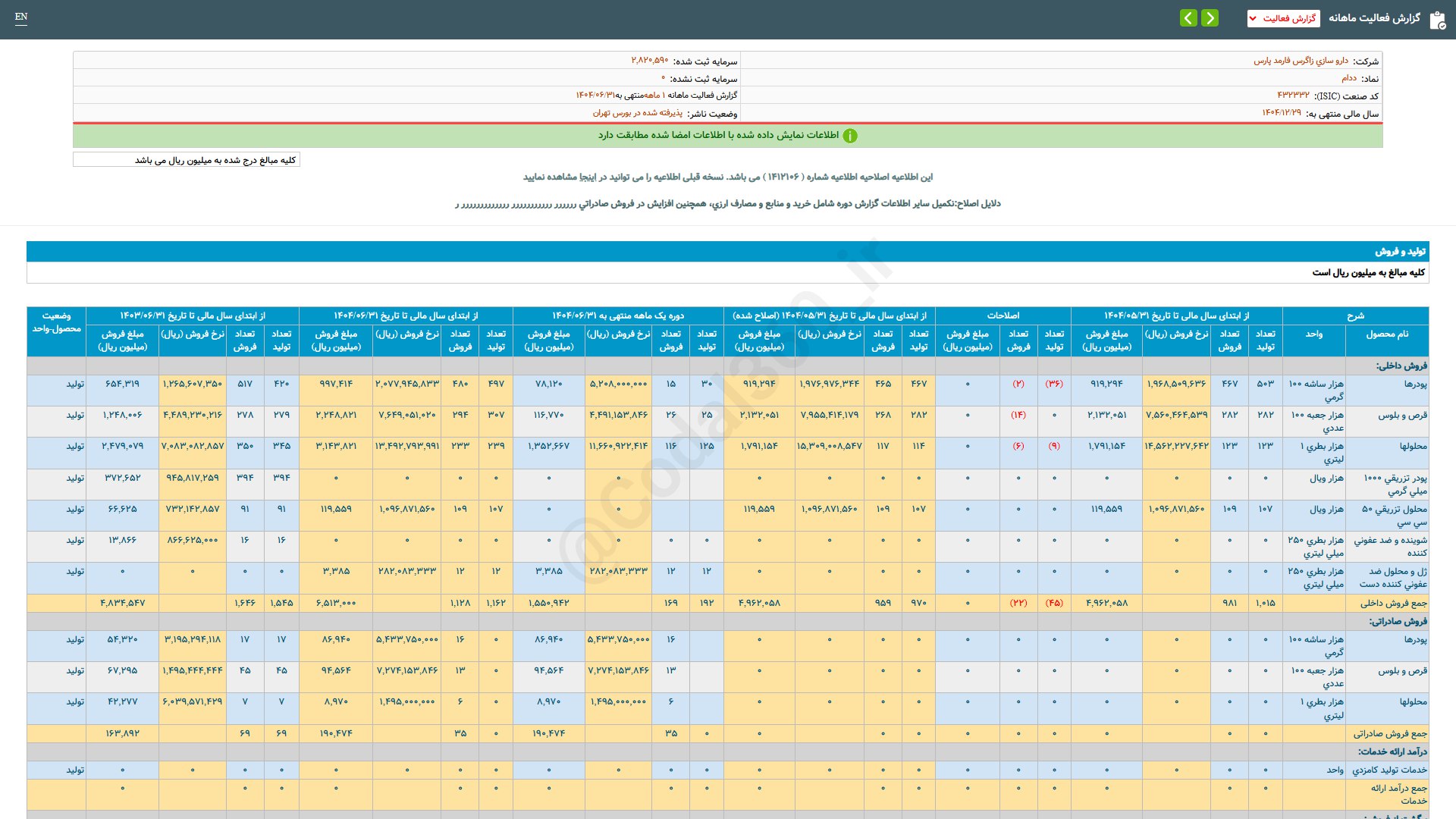Click the شرح column header

point(1355,315)
